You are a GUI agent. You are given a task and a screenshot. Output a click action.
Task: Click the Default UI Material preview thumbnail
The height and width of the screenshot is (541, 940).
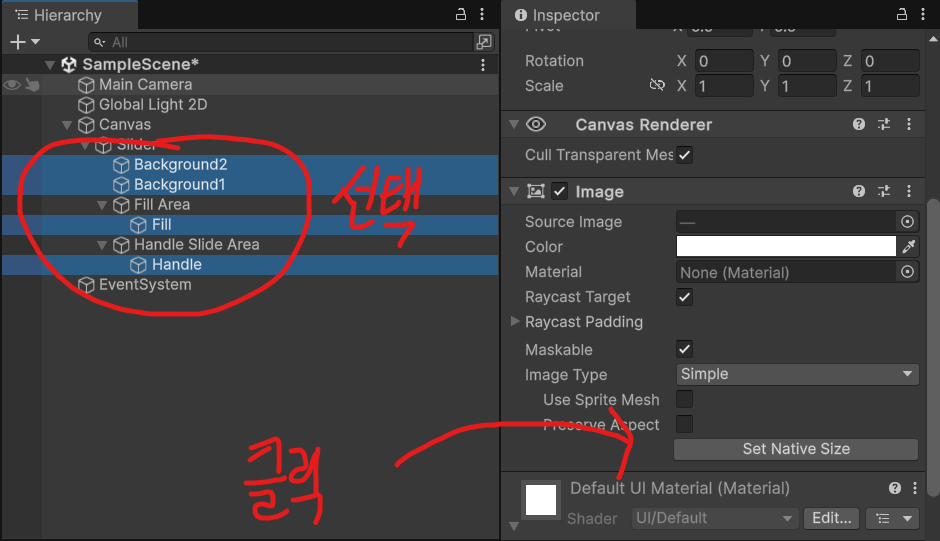(541, 500)
